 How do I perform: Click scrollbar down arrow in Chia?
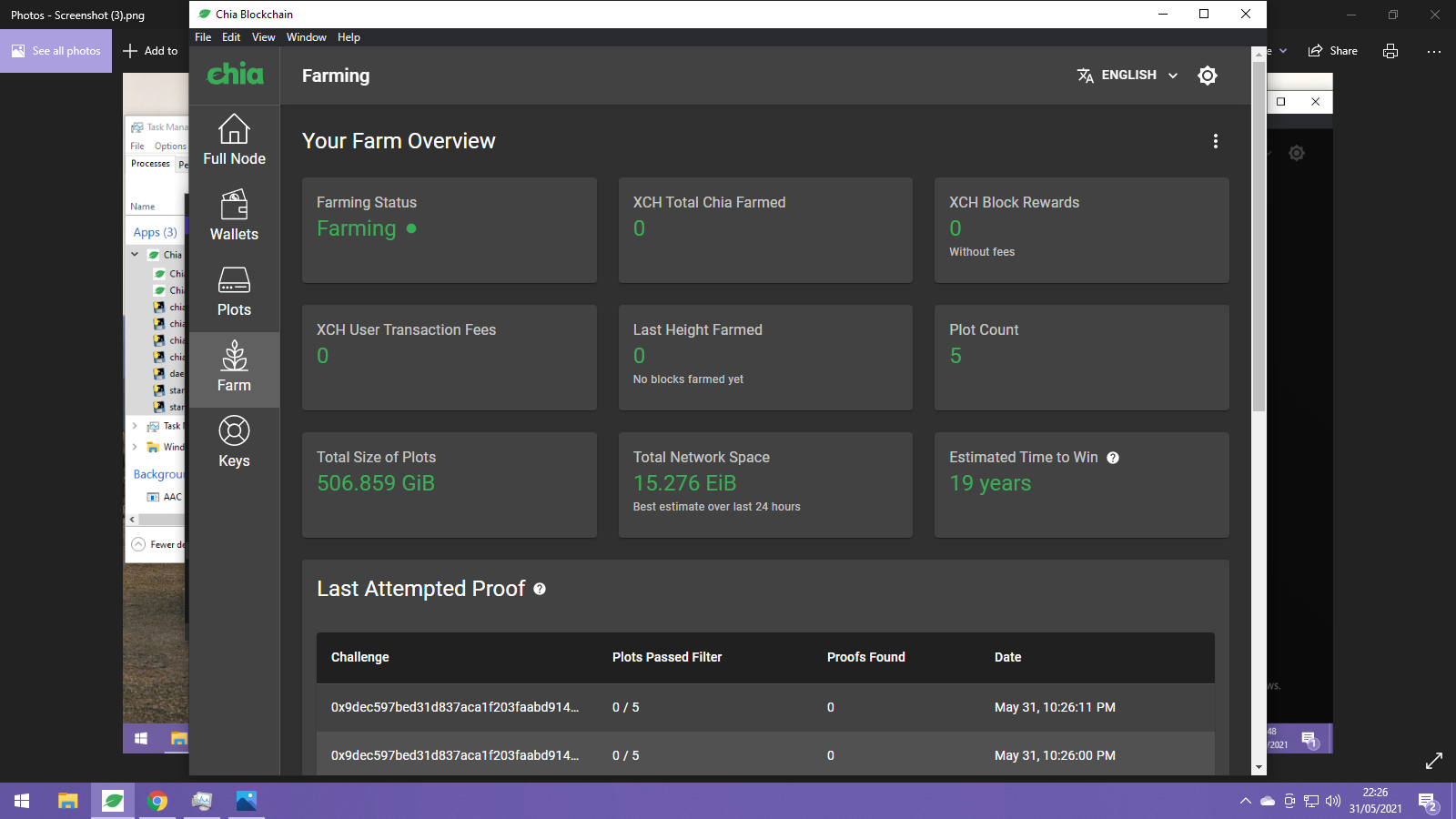(1259, 768)
